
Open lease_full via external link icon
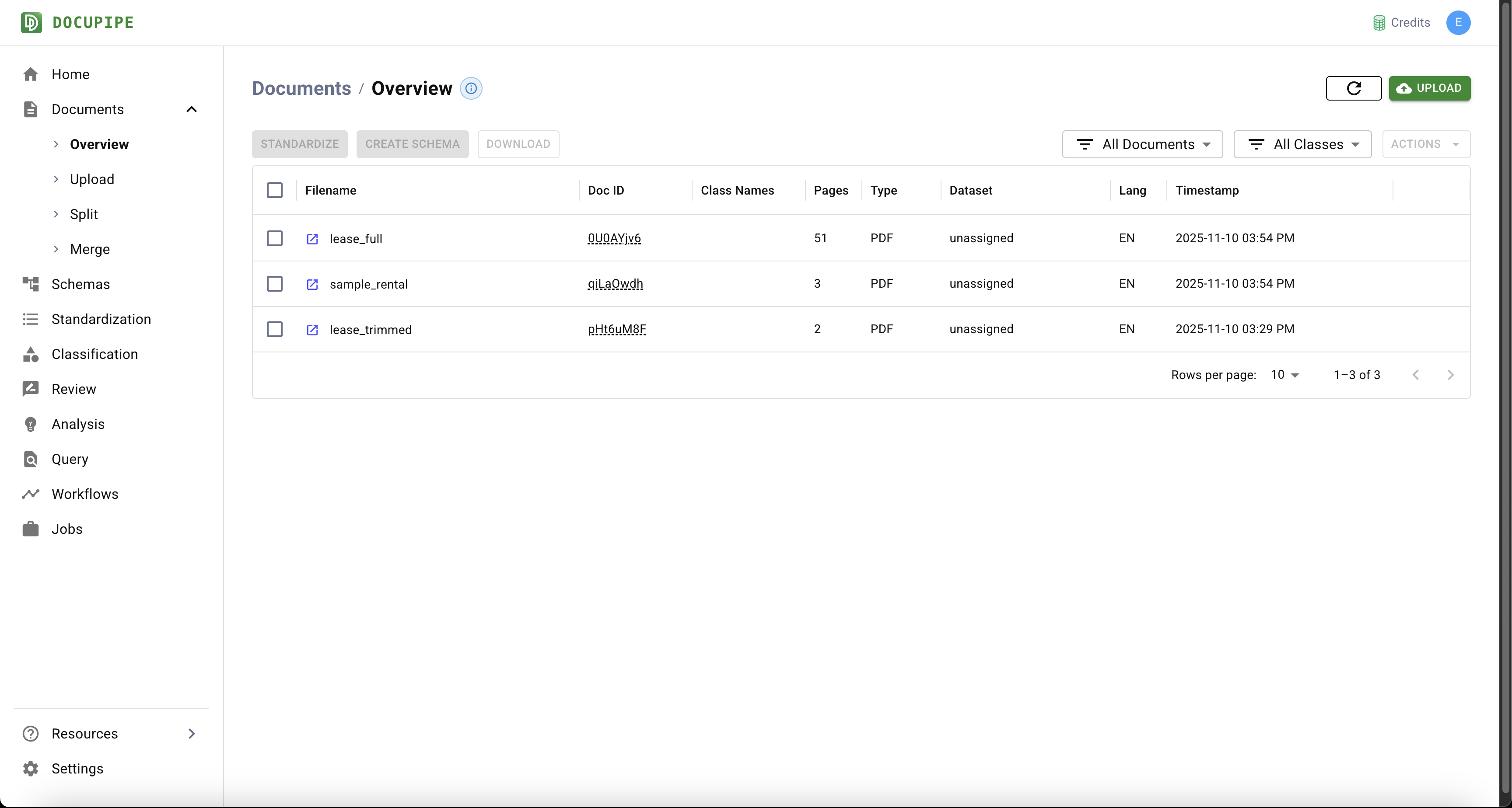coord(312,239)
